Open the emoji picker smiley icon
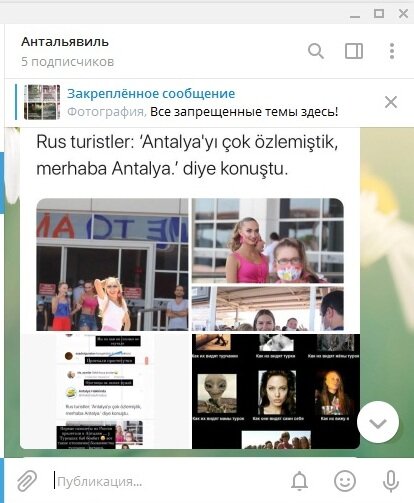Image resolution: width=414 pixels, height=503 pixels. point(345,481)
